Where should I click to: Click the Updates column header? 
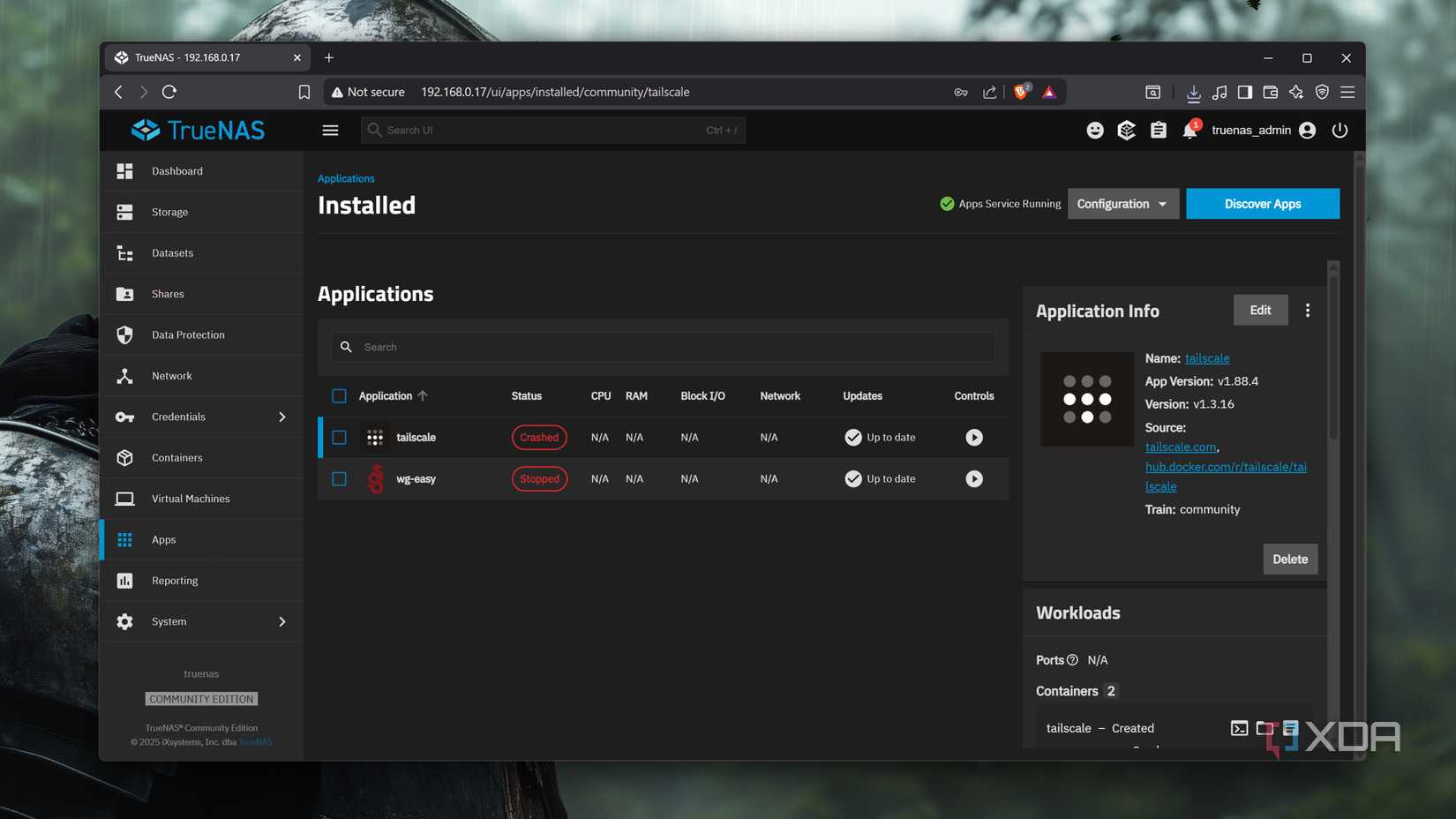click(862, 396)
